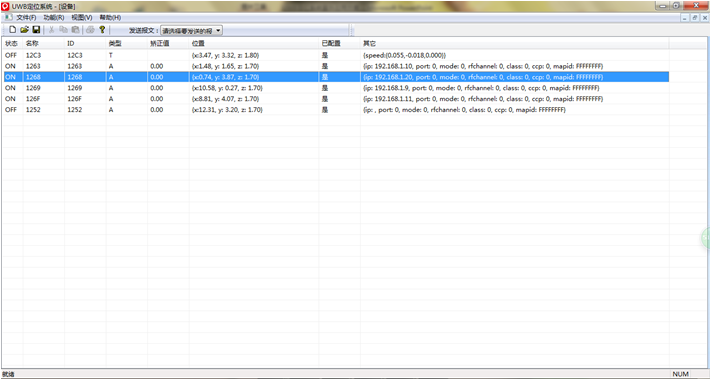This screenshot has width=711, height=380.
Task: Select the offline anchor row 1252
Action: [x=336, y=109]
